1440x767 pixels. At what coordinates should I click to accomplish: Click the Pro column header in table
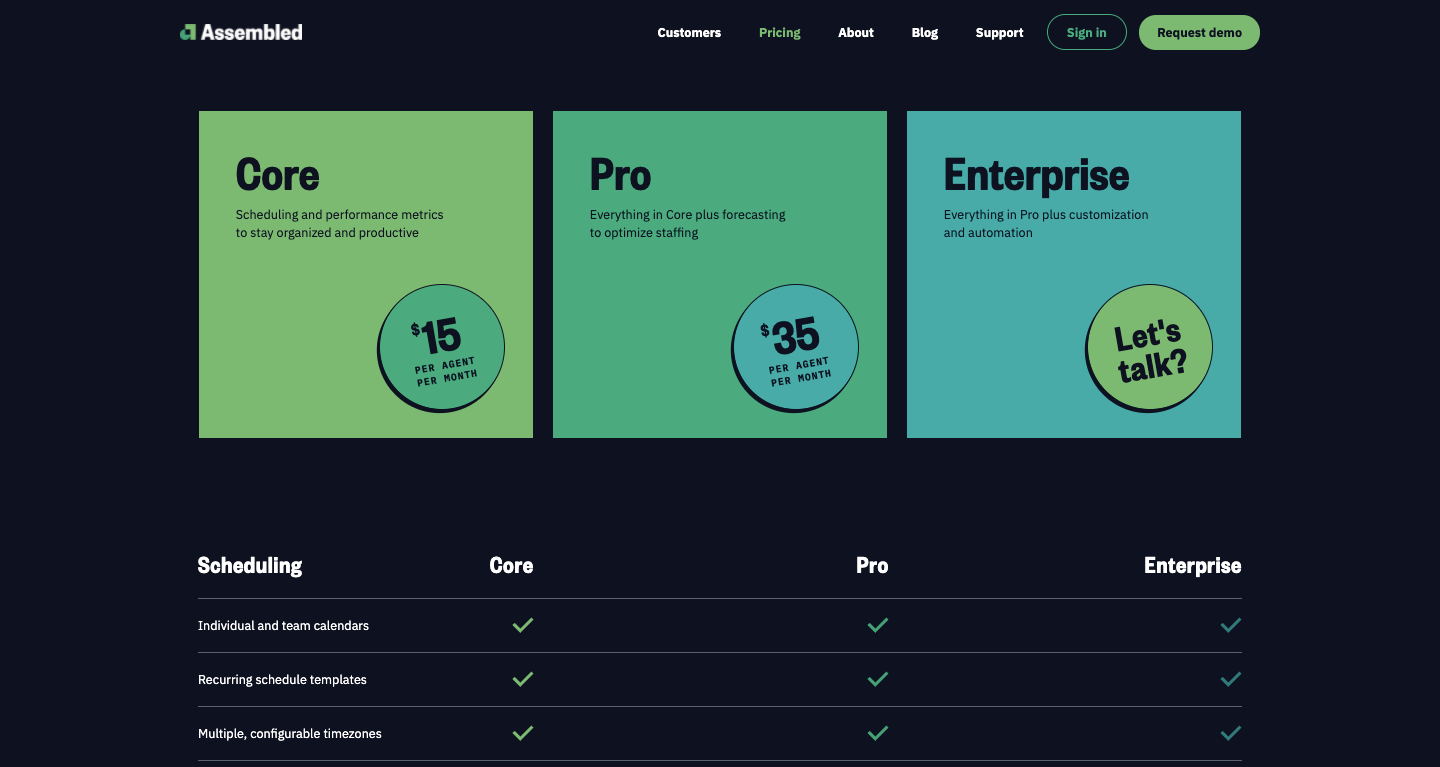[x=872, y=566]
